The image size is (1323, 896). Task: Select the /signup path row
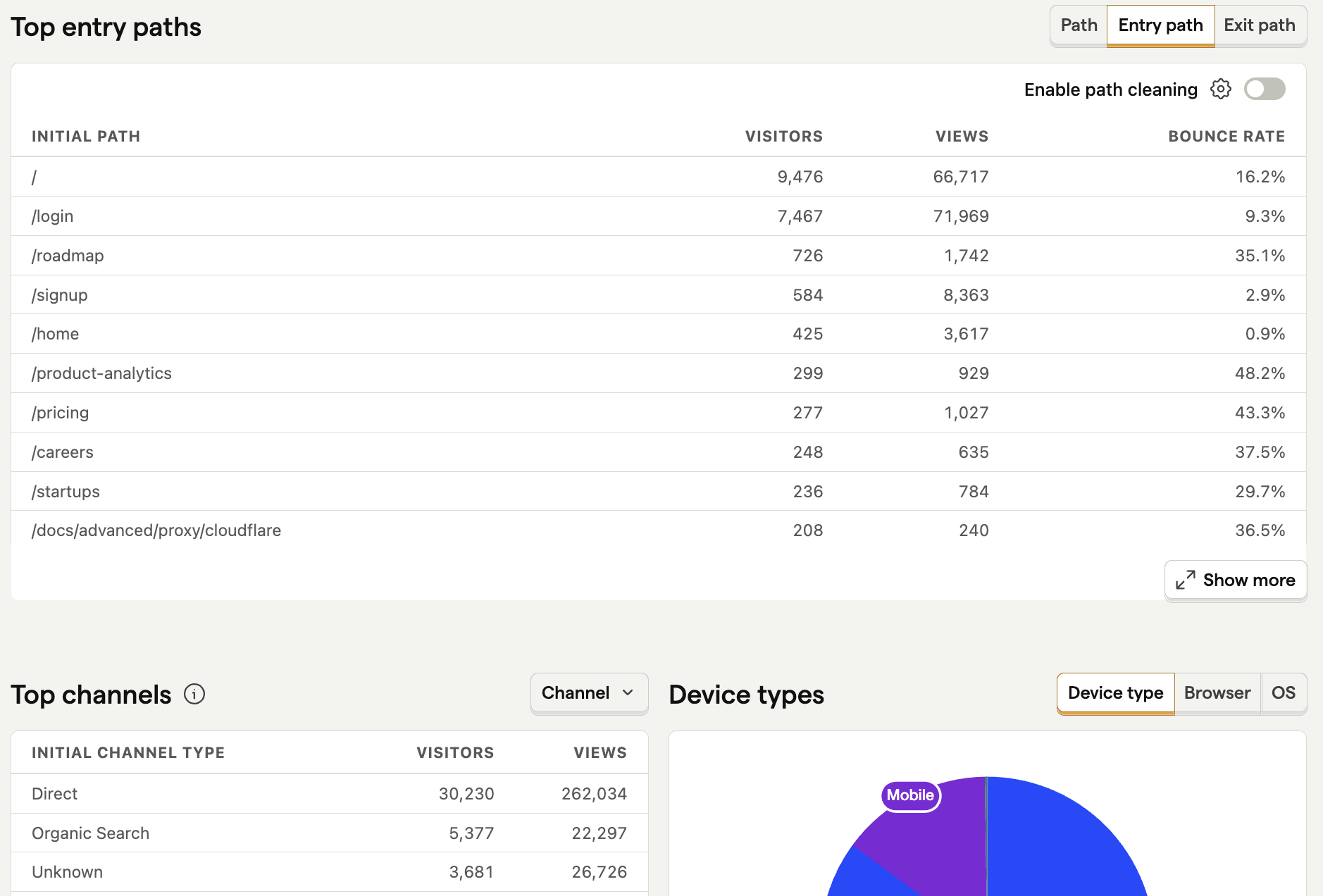[x=659, y=295]
